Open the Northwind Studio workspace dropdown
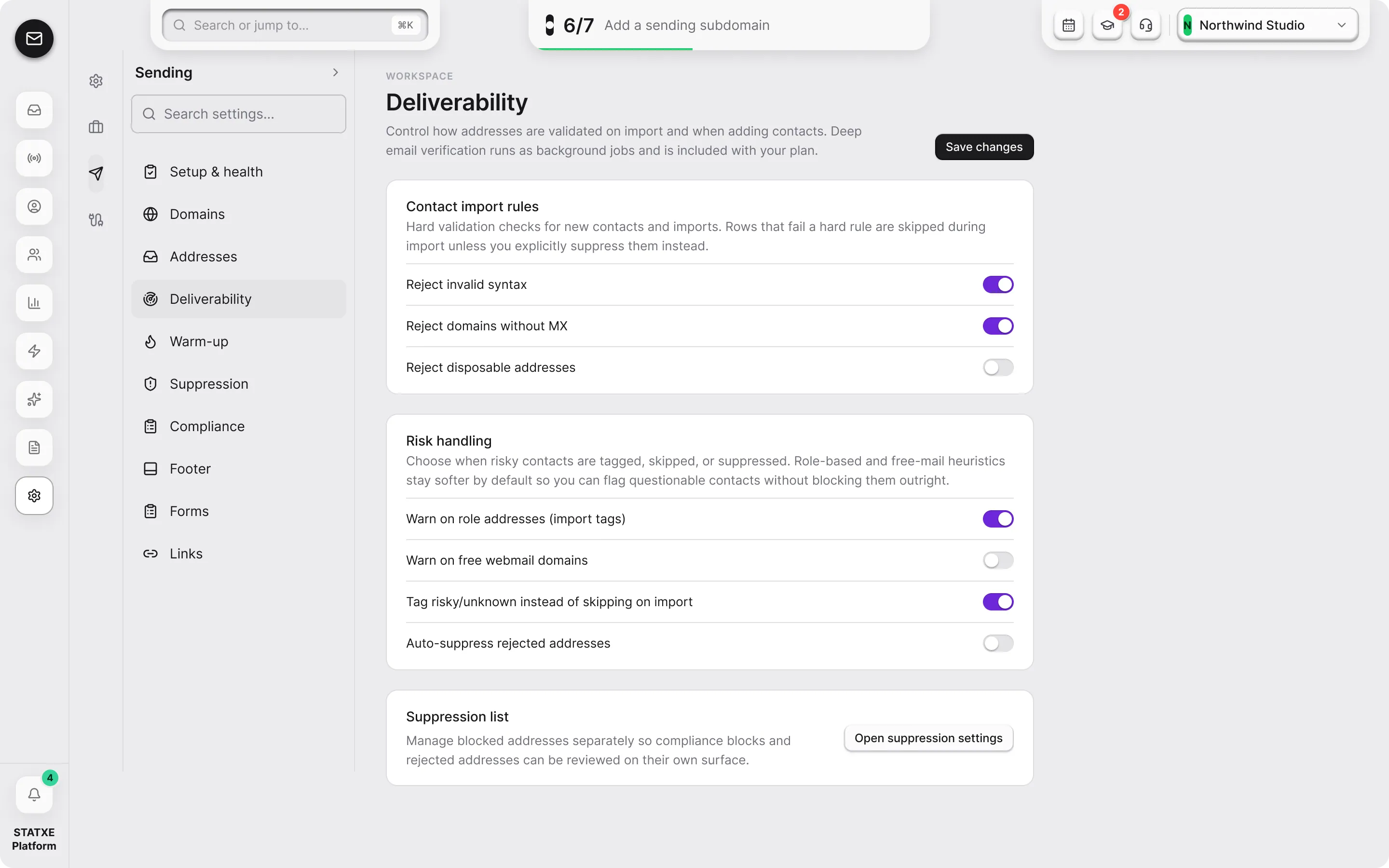 pyautogui.click(x=1267, y=25)
